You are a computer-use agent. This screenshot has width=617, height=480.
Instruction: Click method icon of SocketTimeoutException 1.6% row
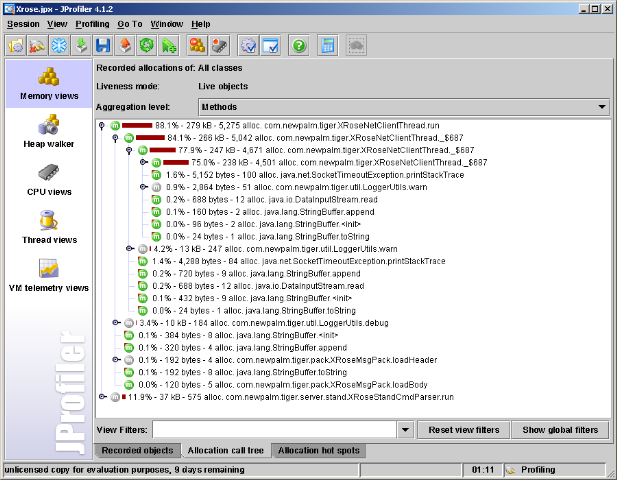click(156, 175)
